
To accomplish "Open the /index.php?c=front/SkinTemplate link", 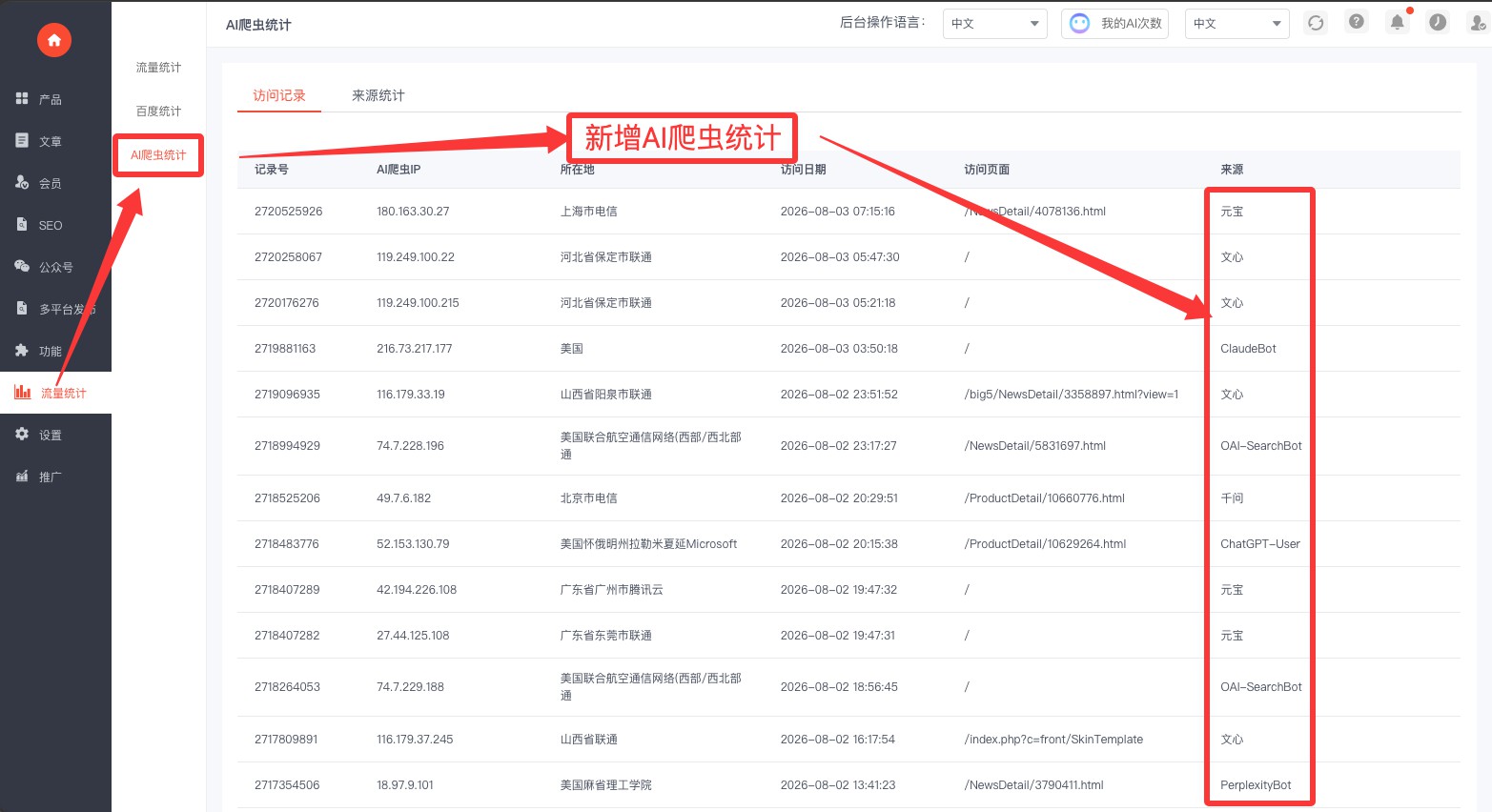I will pyautogui.click(x=1053, y=740).
